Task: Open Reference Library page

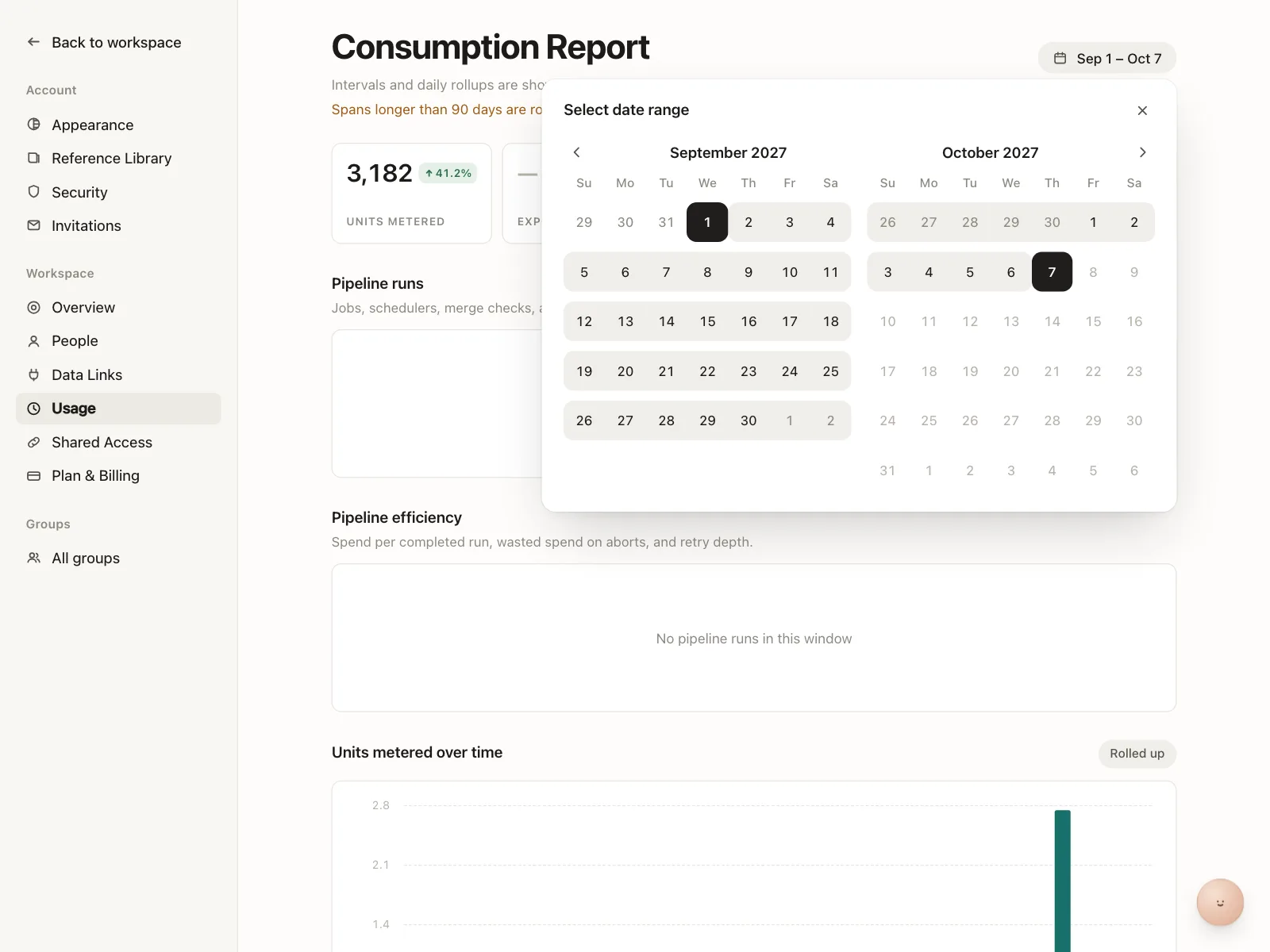Action: point(119,158)
